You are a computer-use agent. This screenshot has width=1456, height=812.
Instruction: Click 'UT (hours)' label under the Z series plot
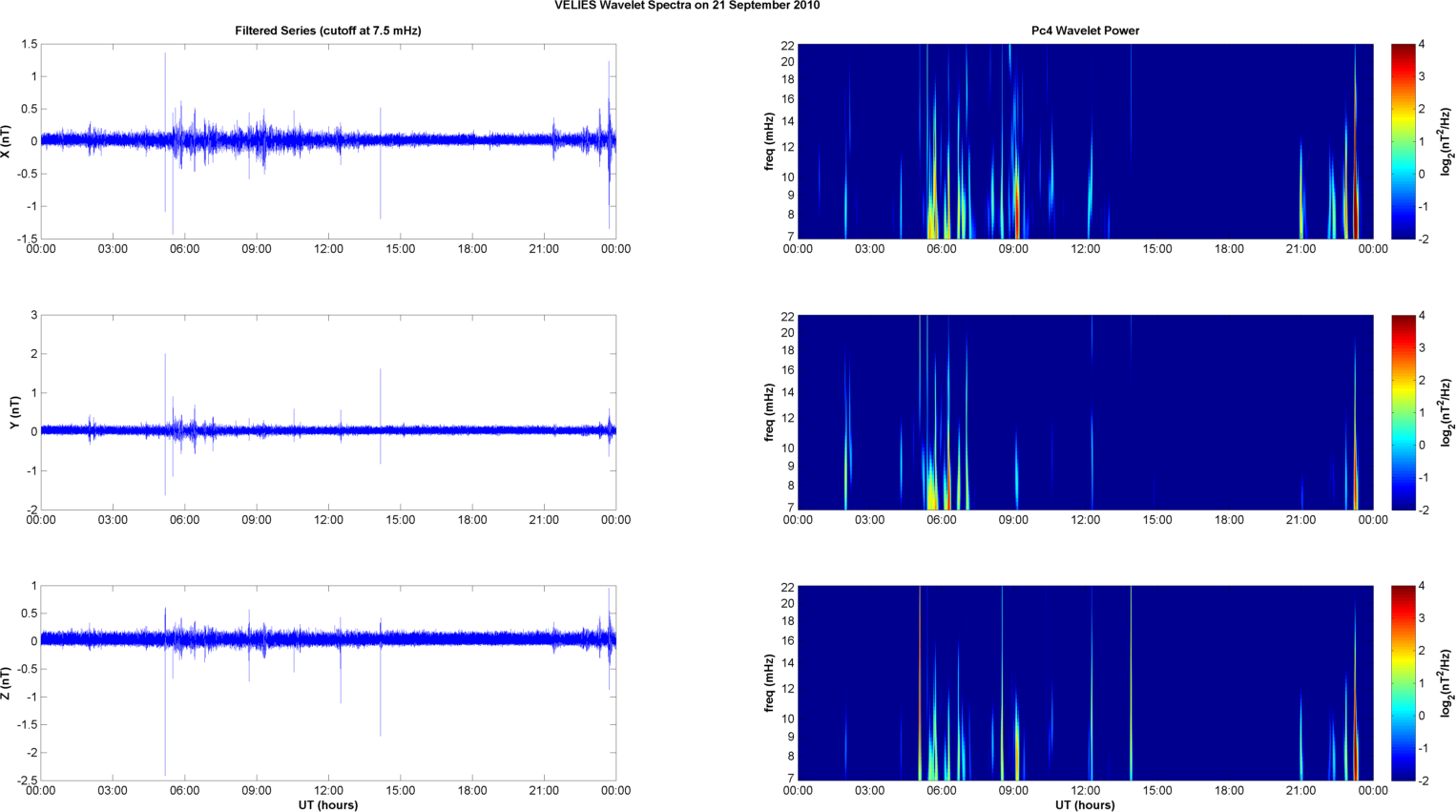[x=327, y=804]
